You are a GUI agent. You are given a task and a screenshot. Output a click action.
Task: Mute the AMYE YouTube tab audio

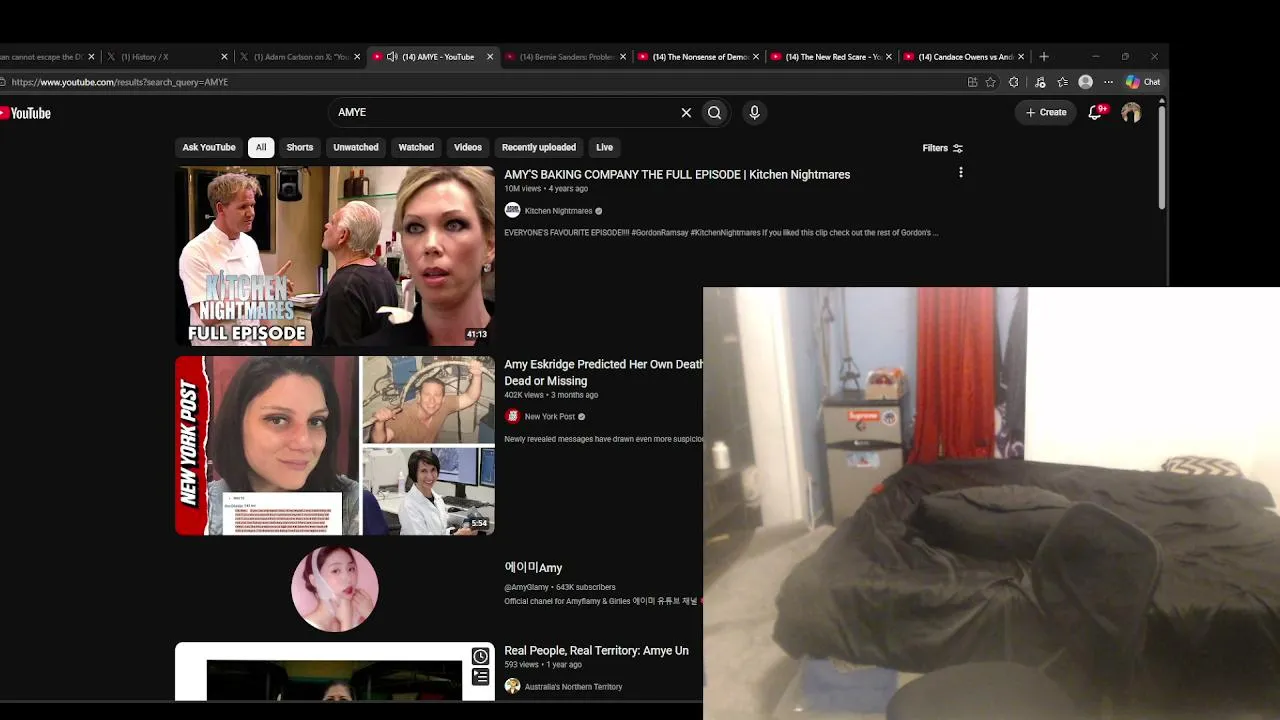pyautogui.click(x=392, y=57)
